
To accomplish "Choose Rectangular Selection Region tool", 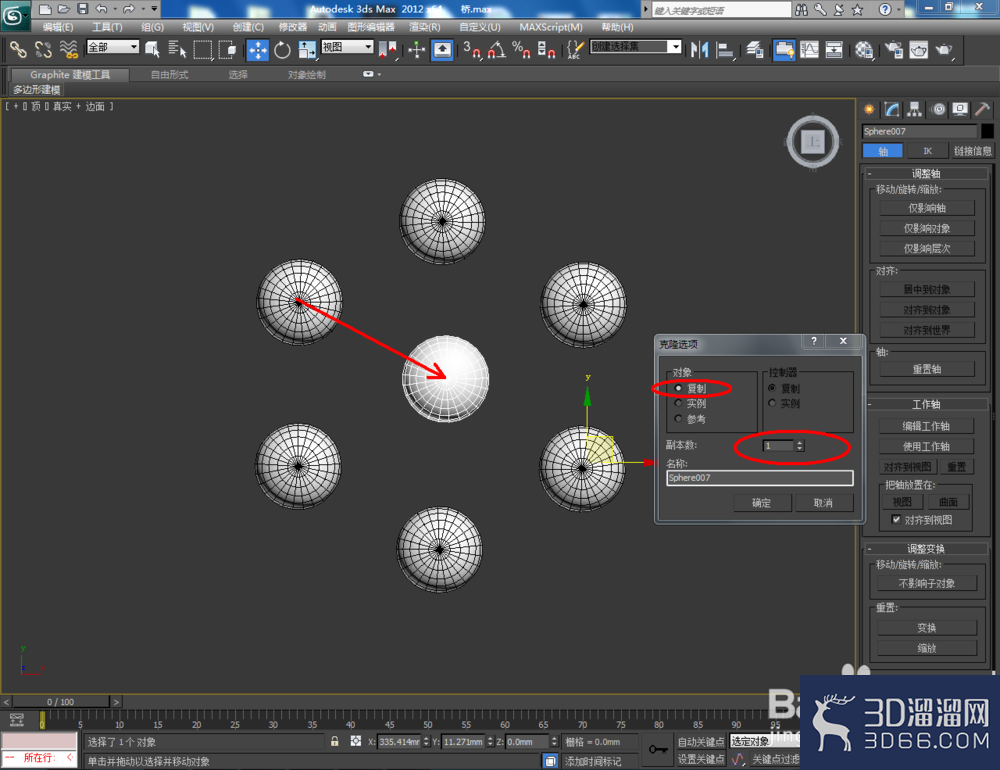I will tap(202, 50).
